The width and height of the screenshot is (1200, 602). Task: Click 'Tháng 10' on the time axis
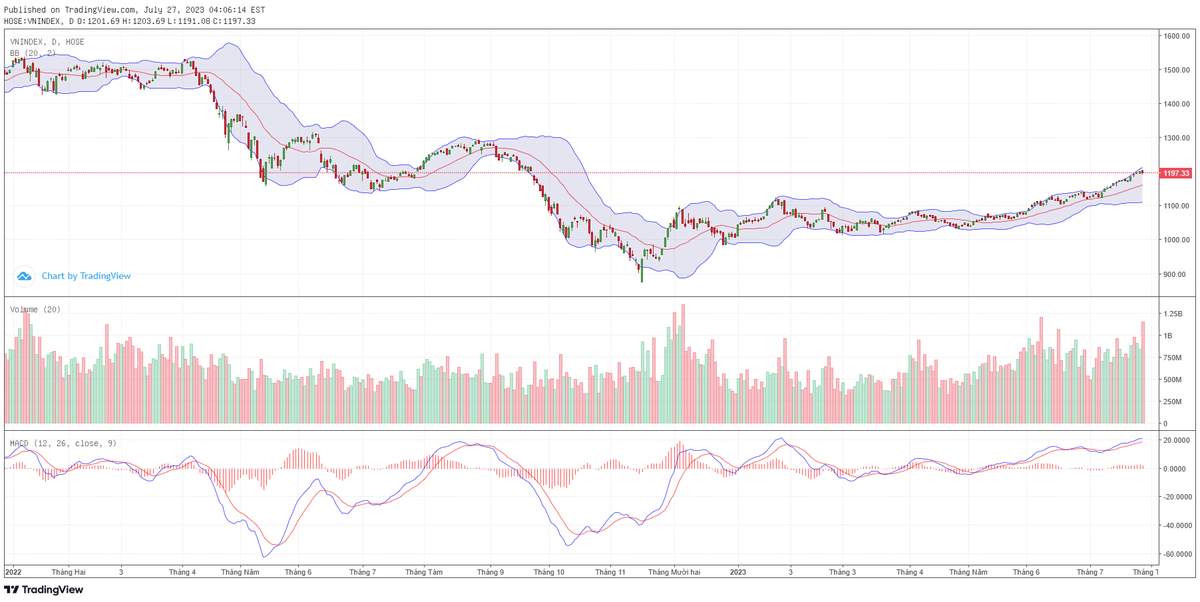[x=549, y=571]
